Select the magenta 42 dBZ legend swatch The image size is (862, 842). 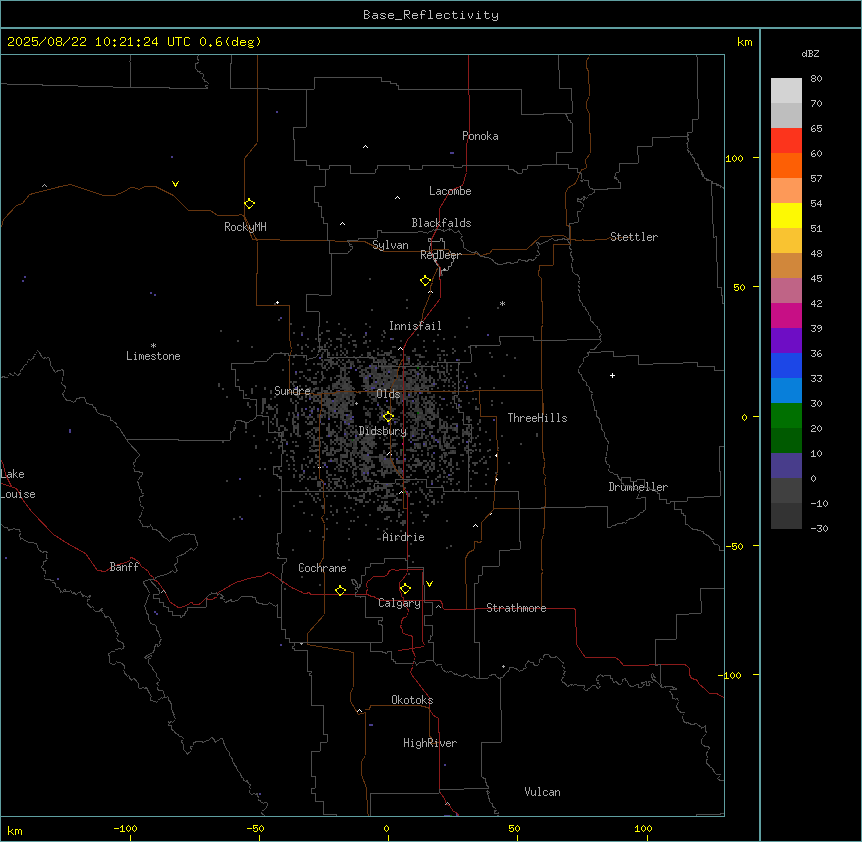click(786, 315)
